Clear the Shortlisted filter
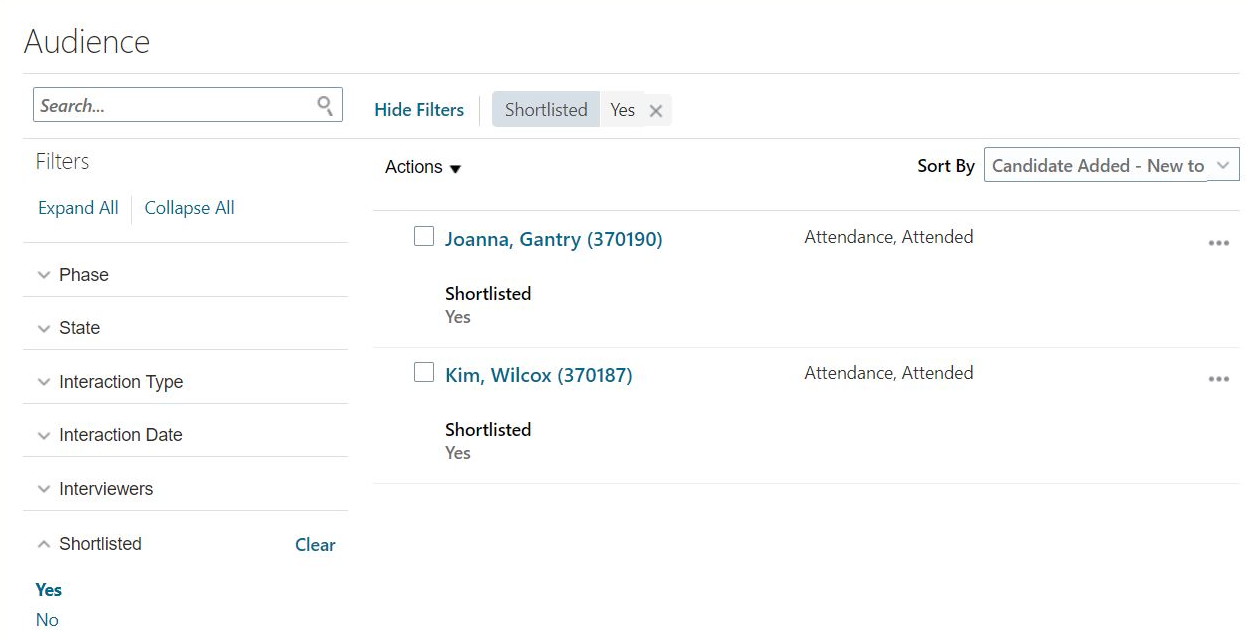This screenshot has width=1248, height=643. (315, 545)
